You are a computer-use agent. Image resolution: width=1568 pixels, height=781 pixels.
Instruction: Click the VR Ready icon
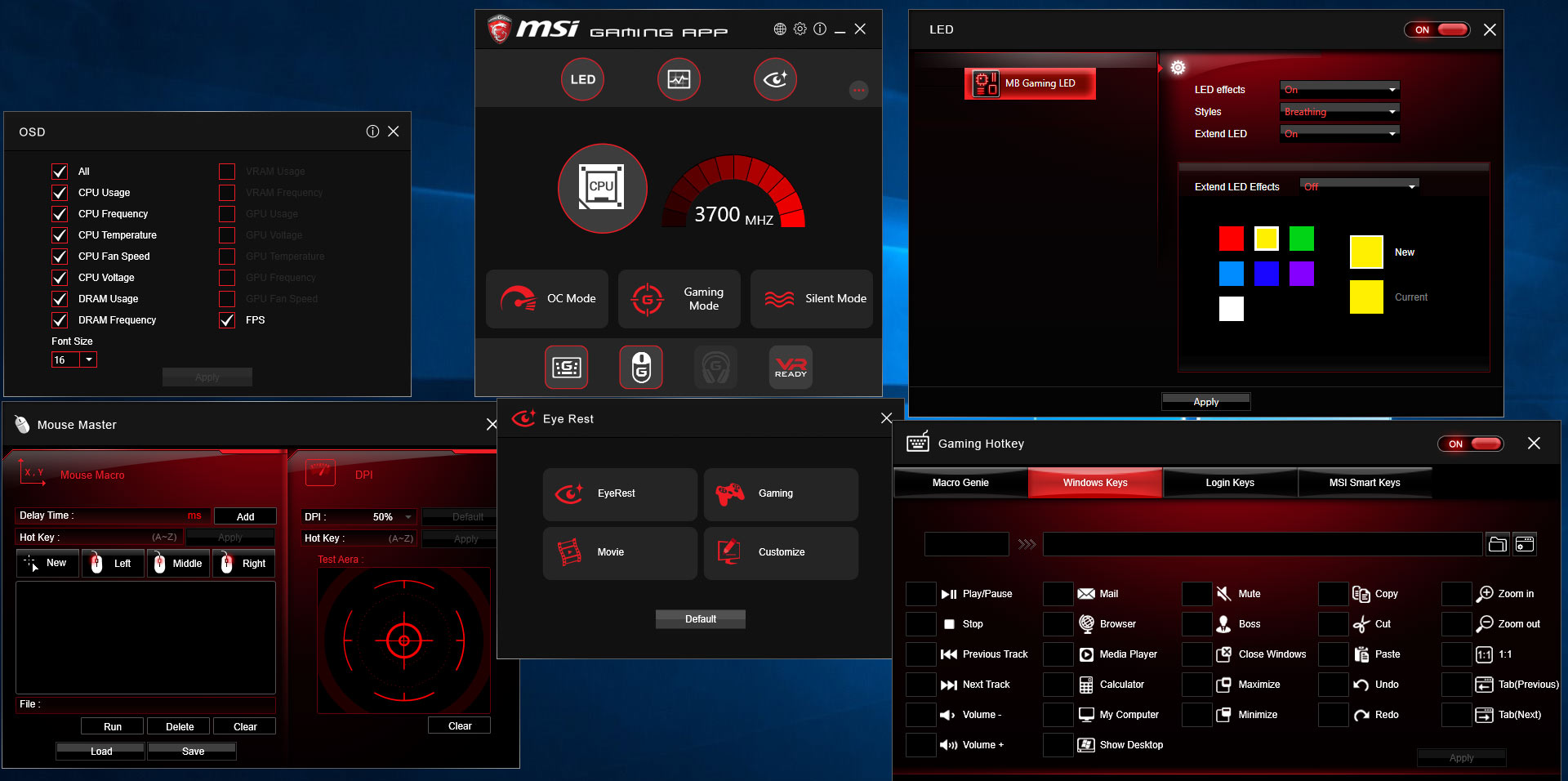(791, 367)
